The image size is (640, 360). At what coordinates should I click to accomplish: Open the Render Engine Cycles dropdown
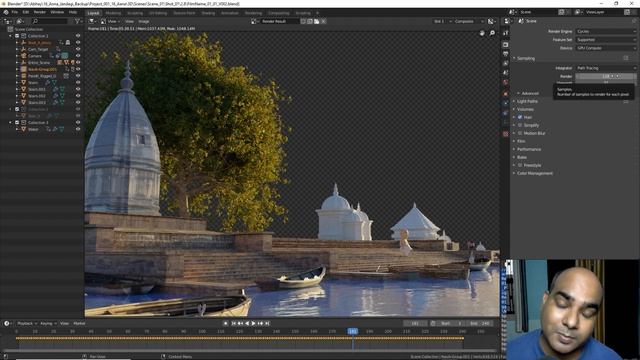click(x=606, y=31)
